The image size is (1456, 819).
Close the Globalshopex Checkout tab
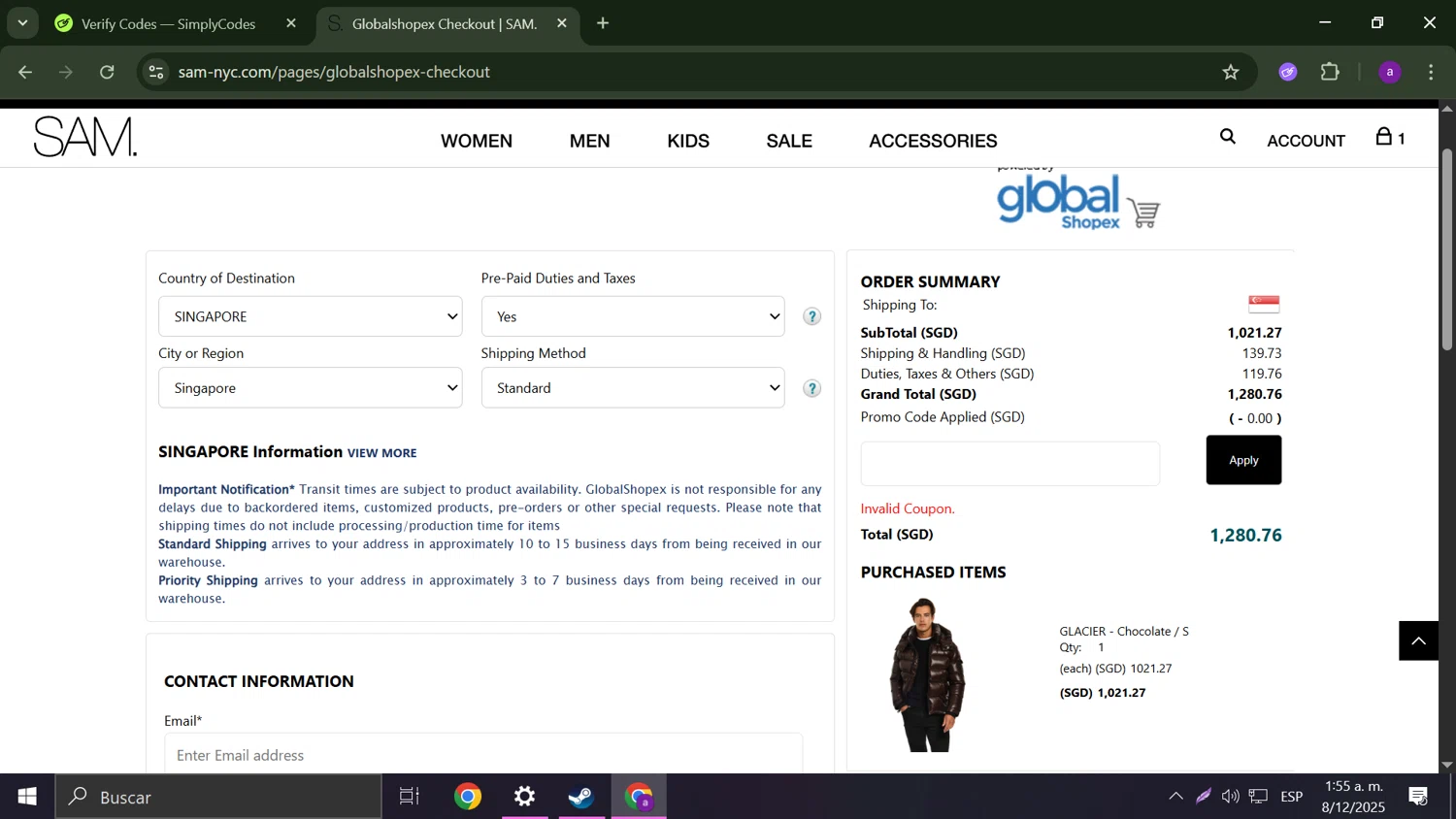coord(562,23)
